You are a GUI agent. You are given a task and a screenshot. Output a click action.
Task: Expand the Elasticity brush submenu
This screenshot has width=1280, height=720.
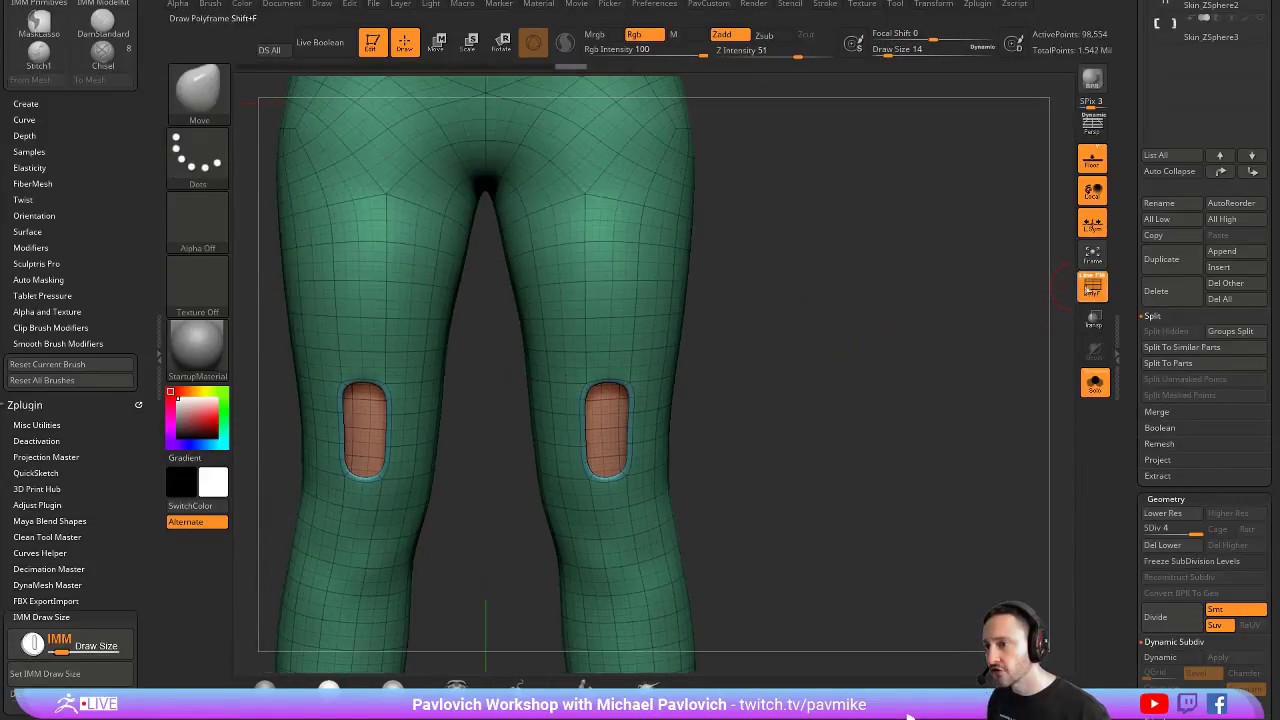(30, 168)
